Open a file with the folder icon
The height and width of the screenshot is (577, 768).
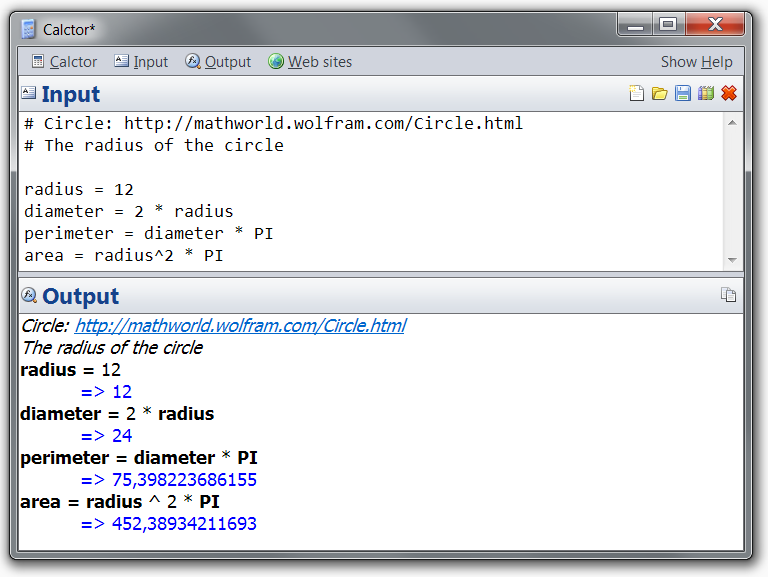[659, 93]
